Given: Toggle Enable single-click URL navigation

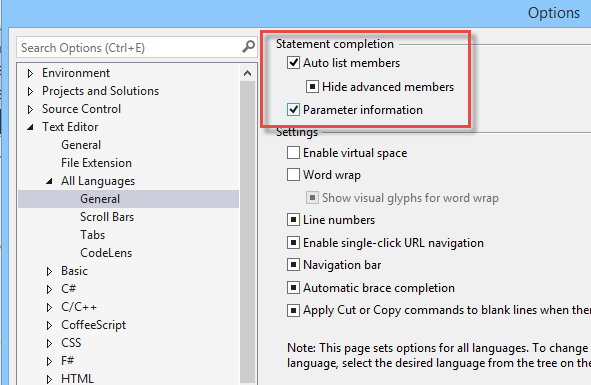Looking at the screenshot, I should click(x=293, y=242).
